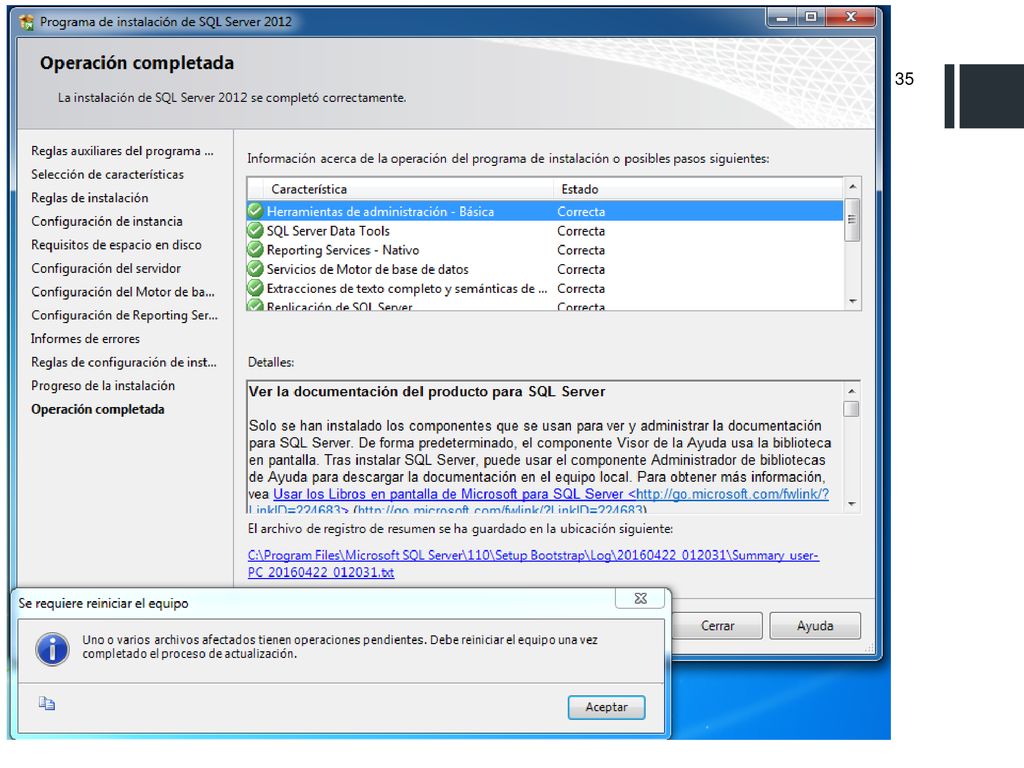
Task: Click the blue information icon in the restart dialog
Action: [52, 649]
